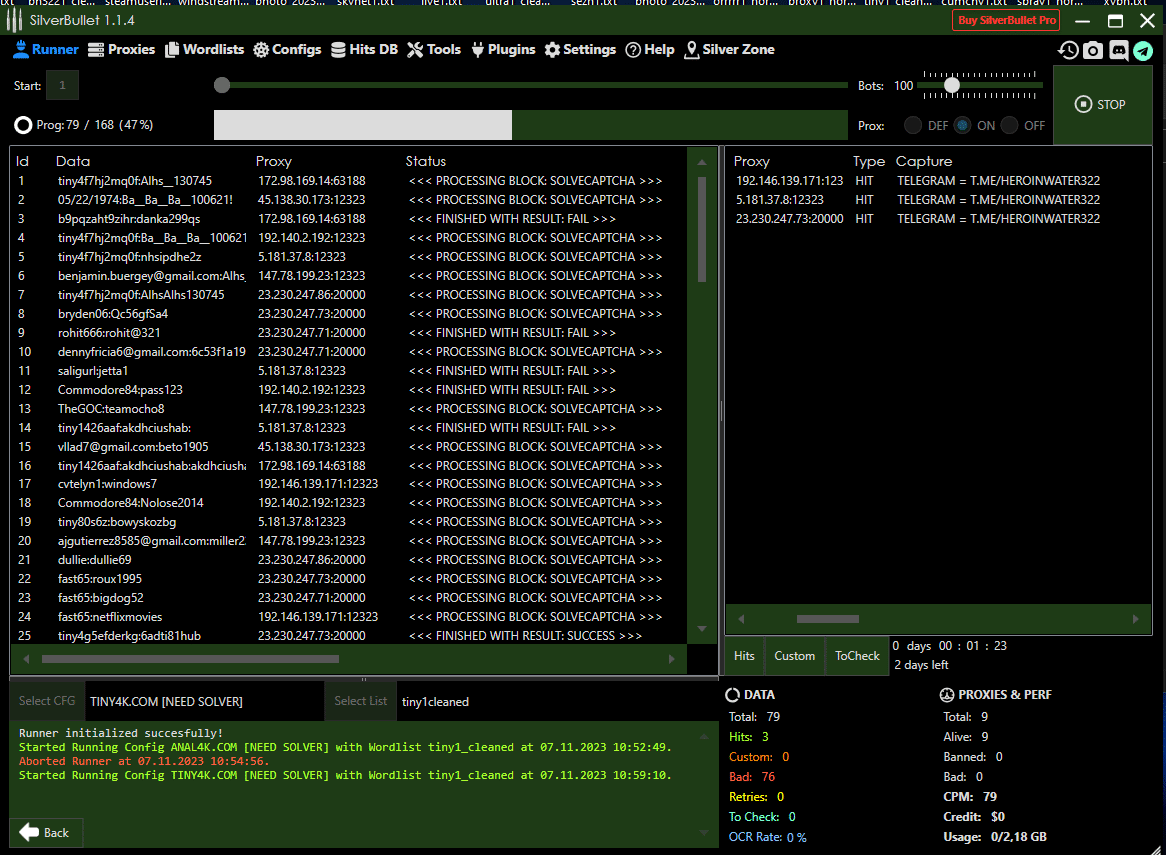Click the Back button

click(x=45, y=832)
